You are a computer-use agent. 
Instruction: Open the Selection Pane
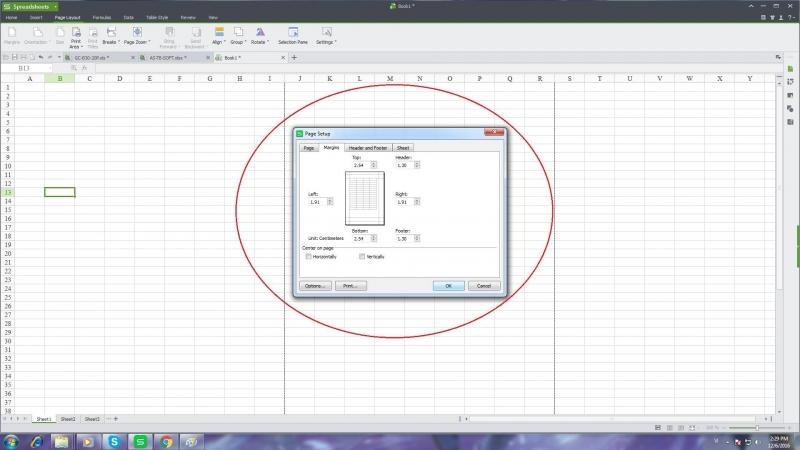pyautogui.click(x=293, y=33)
